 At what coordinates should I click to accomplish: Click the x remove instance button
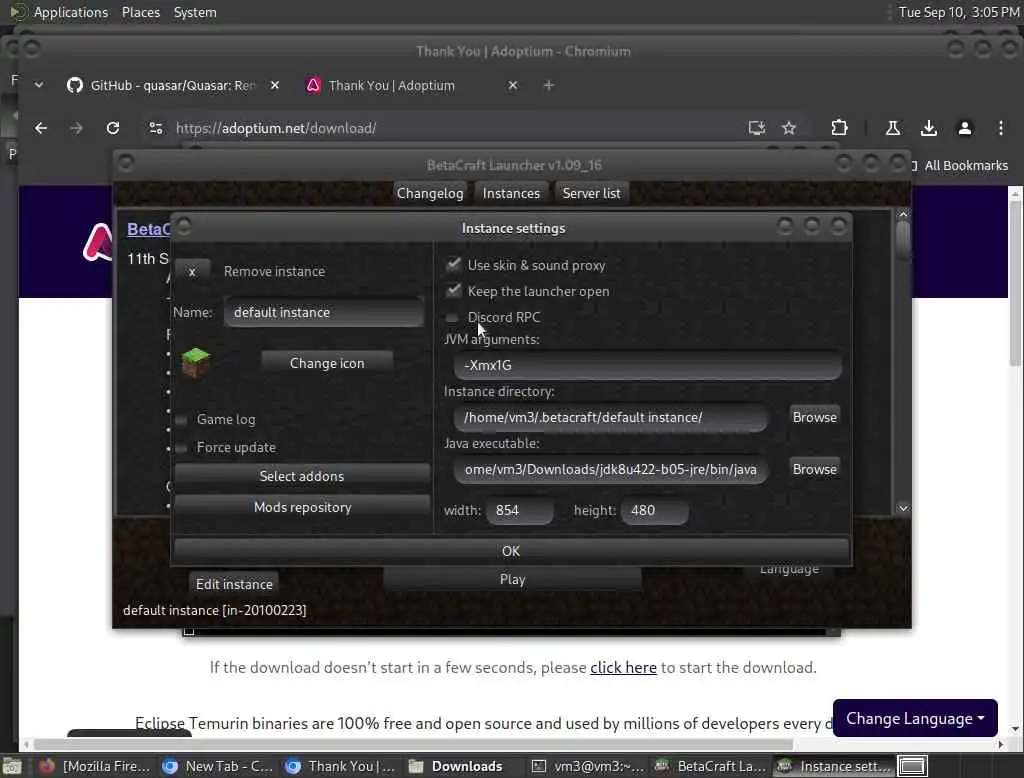click(192, 272)
